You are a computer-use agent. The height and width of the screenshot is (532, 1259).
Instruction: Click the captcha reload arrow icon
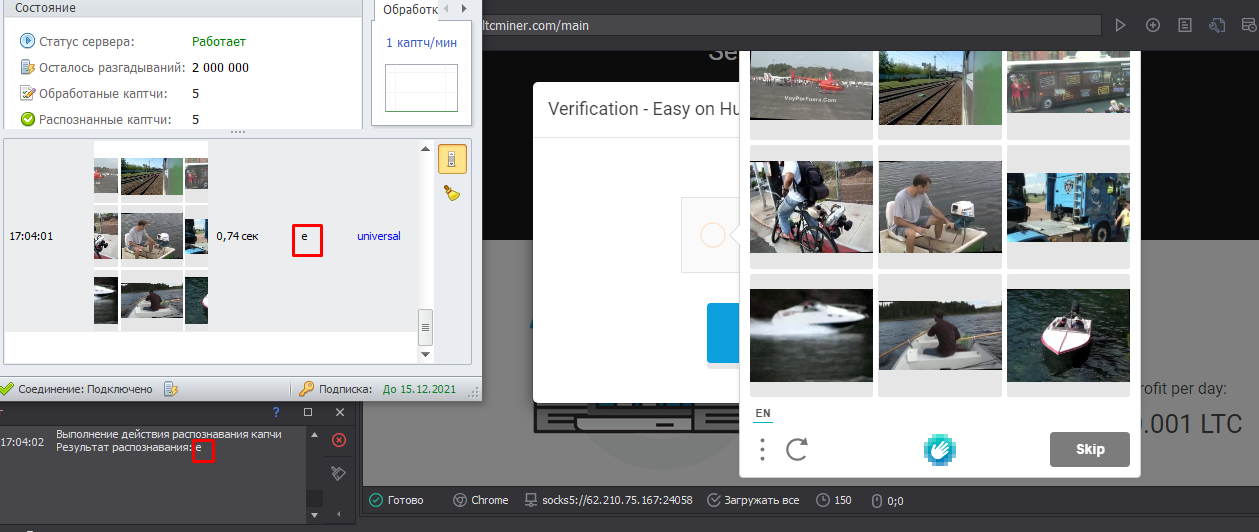(796, 450)
